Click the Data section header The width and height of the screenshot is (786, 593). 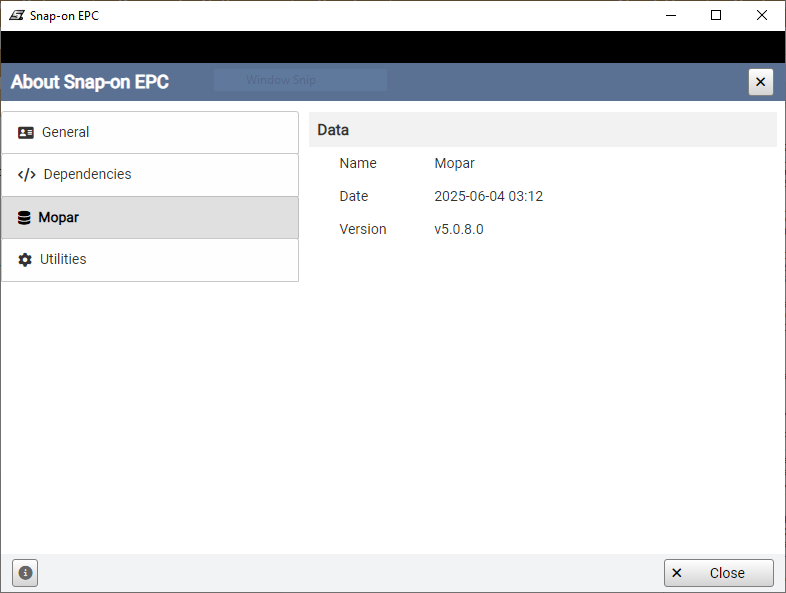click(x=333, y=130)
